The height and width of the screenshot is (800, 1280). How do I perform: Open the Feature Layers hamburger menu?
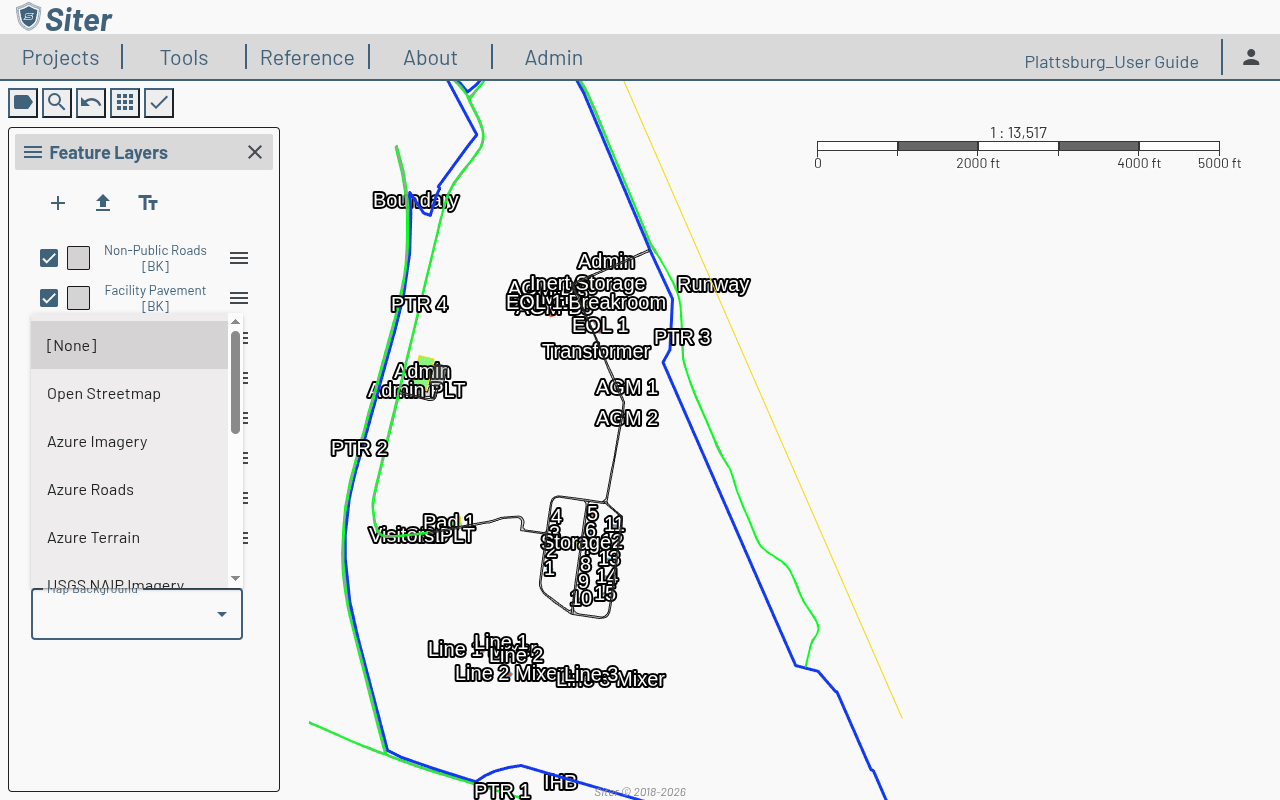pos(33,152)
